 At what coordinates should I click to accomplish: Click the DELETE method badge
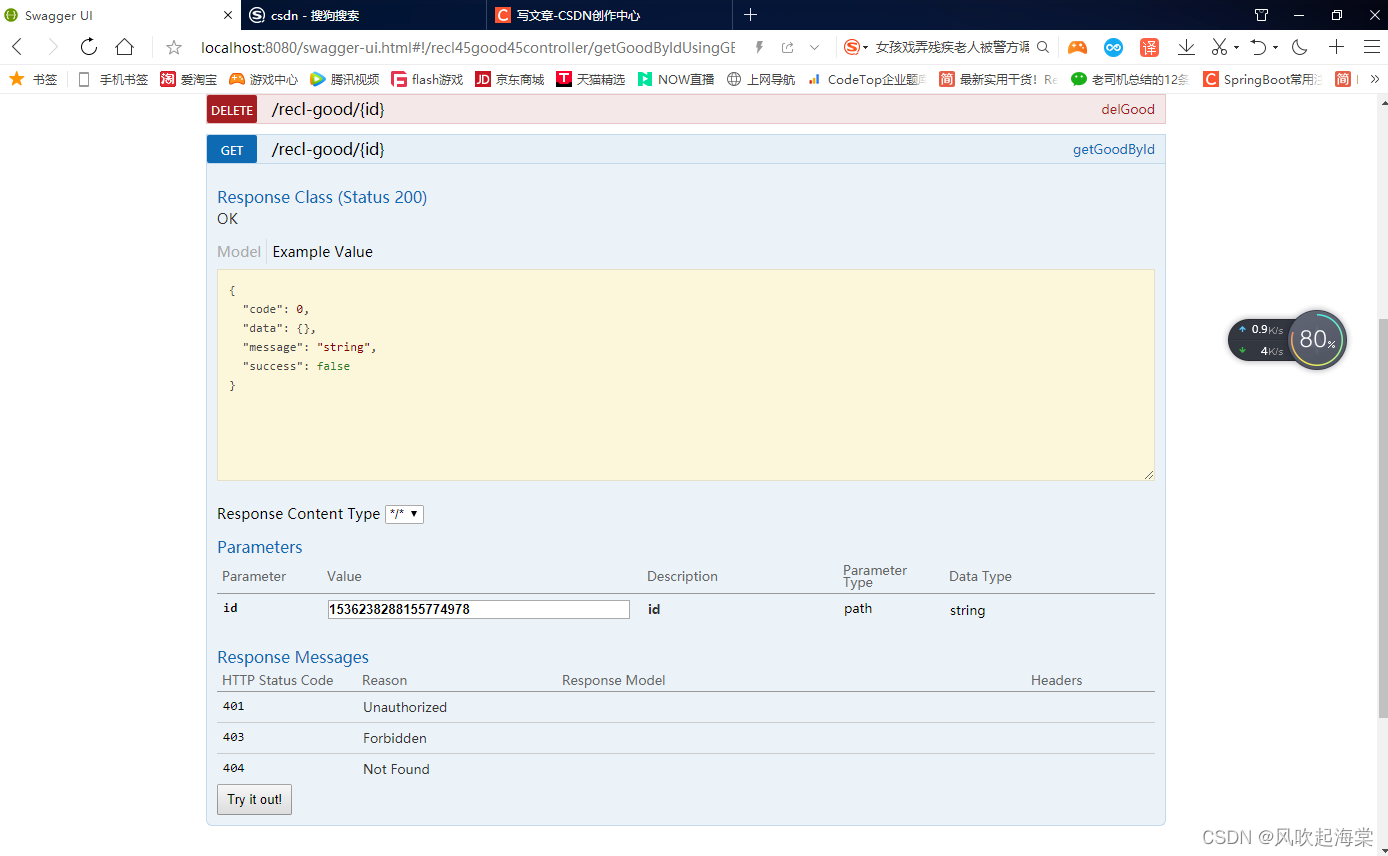point(232,109)
